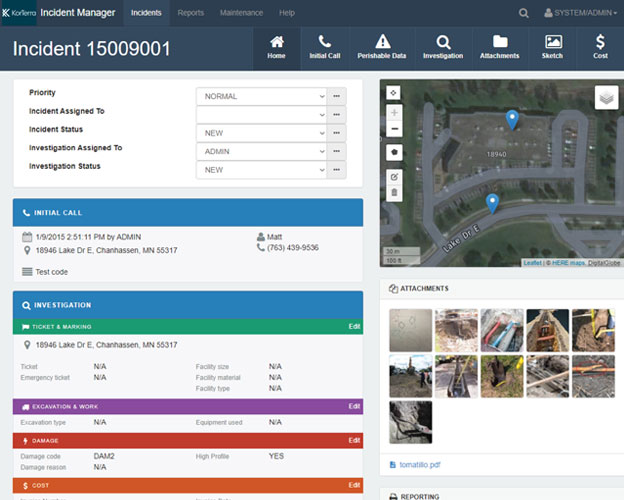Switch to the Perishable Data tab

point(383,47)
